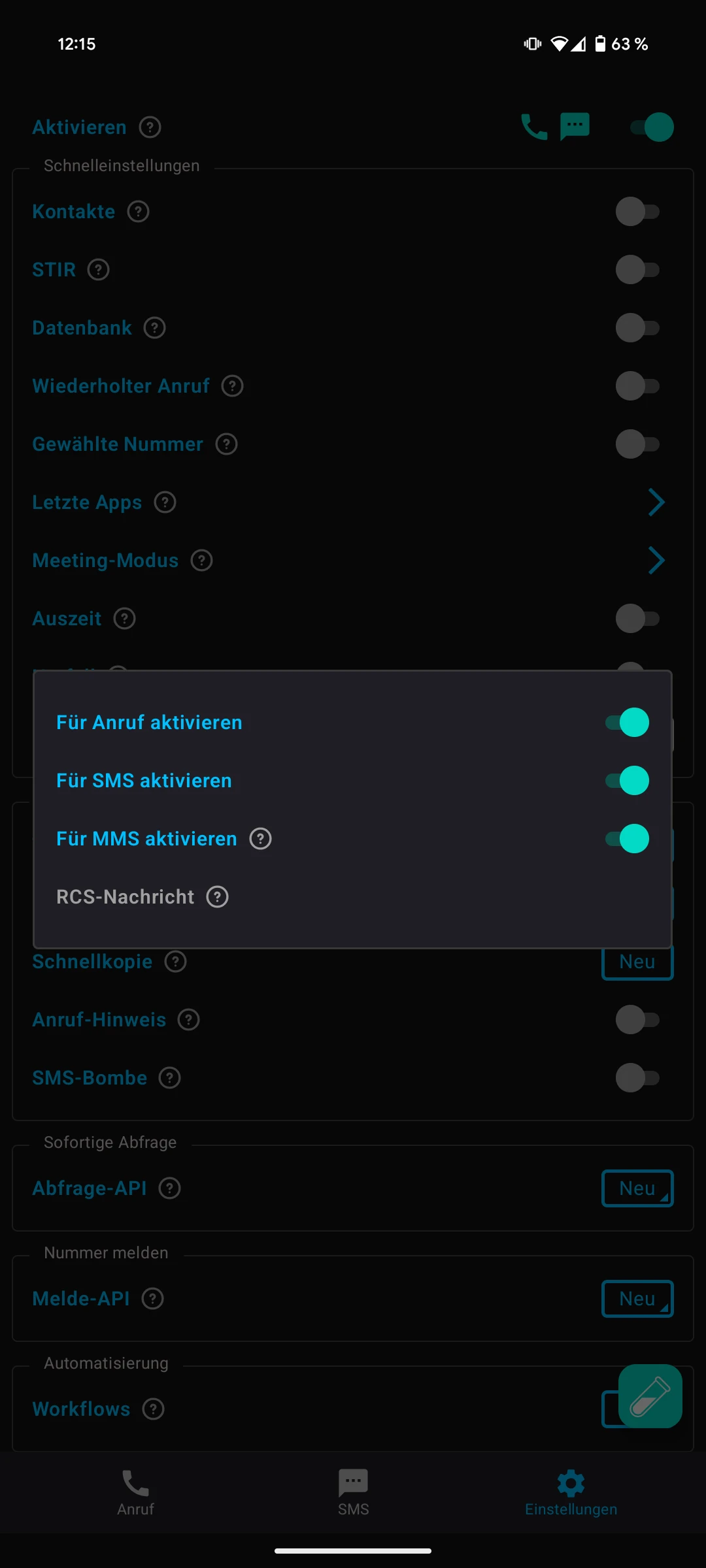
Task: Toggle Für Anruf aktivieren switch
Action: pyautogui.click(x=628, y=722)
